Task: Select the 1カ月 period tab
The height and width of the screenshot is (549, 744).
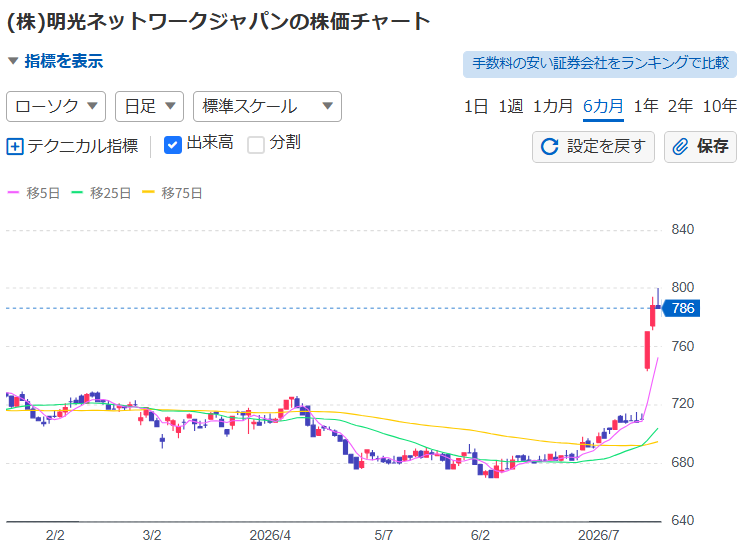Action: [553, 106]
